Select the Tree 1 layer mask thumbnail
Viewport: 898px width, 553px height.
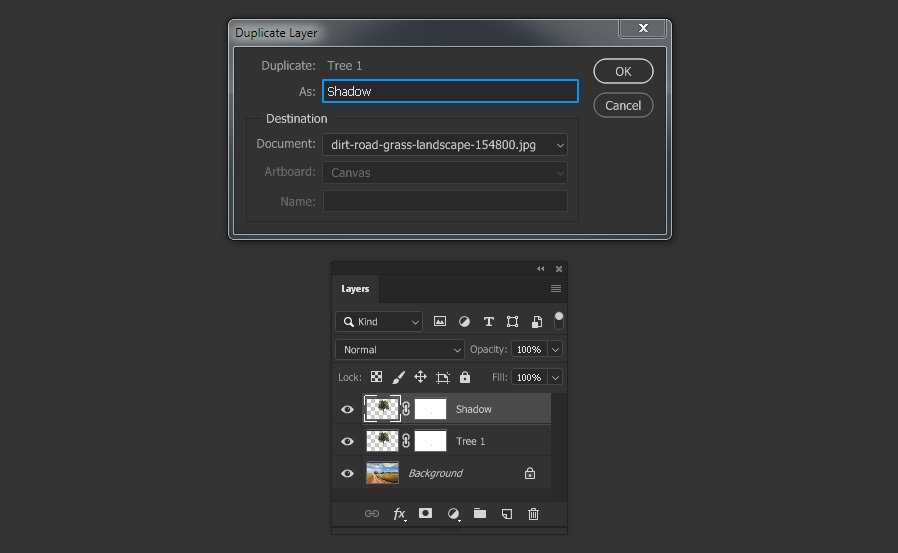click(x=430, y=441)
